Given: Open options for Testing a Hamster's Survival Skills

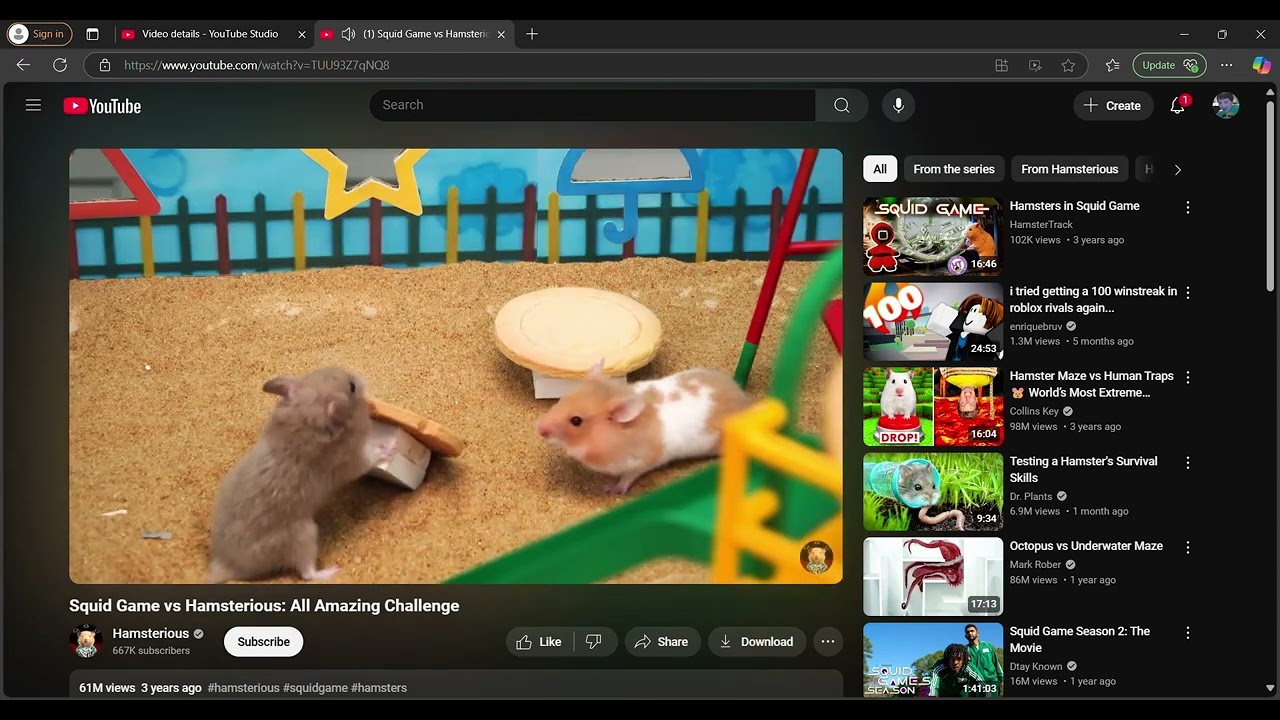Looking at the screenshot, I should point(1188,463).
